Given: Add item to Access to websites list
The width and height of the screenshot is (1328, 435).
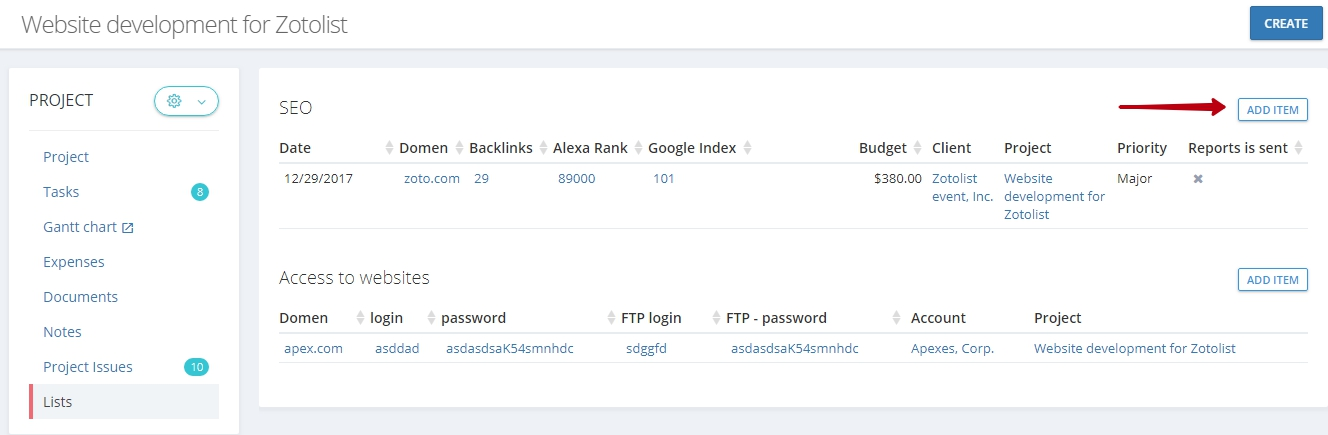Looking at the screenshot, I should [1272, 279].
